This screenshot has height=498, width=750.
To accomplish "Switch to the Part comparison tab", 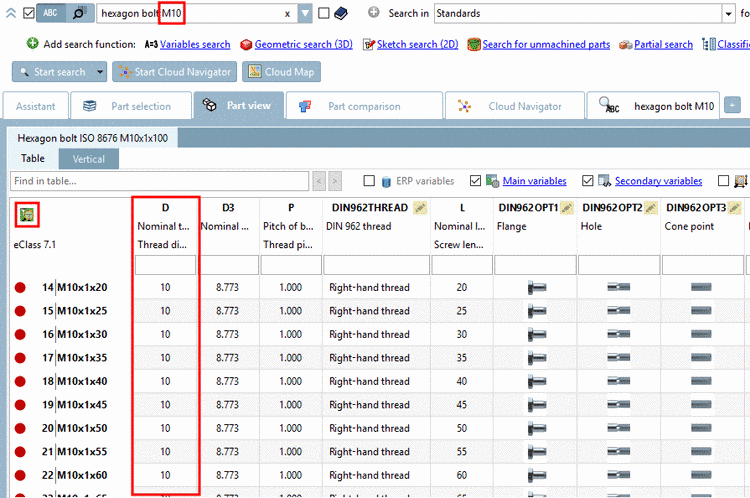I will point(364,106).
